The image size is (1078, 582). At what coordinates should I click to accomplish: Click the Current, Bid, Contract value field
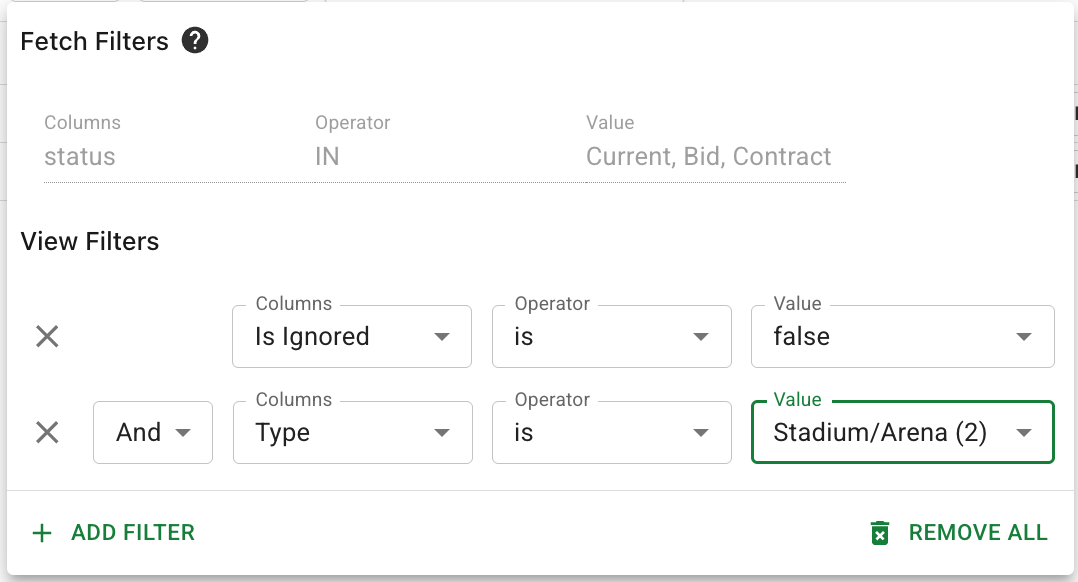pyautogui.click(x=716, y=157)
